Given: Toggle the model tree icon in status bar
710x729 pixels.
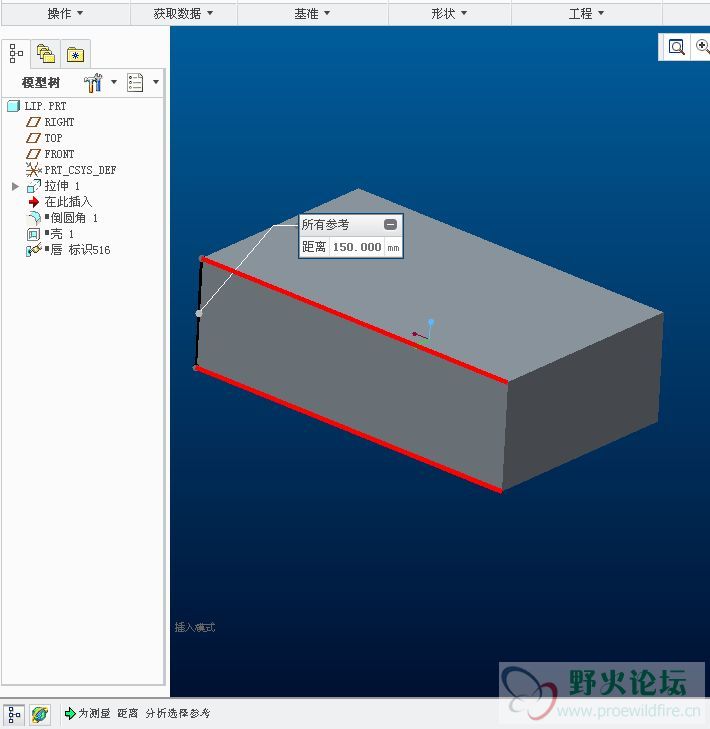Looking at the screenshot, I should 14,714.
